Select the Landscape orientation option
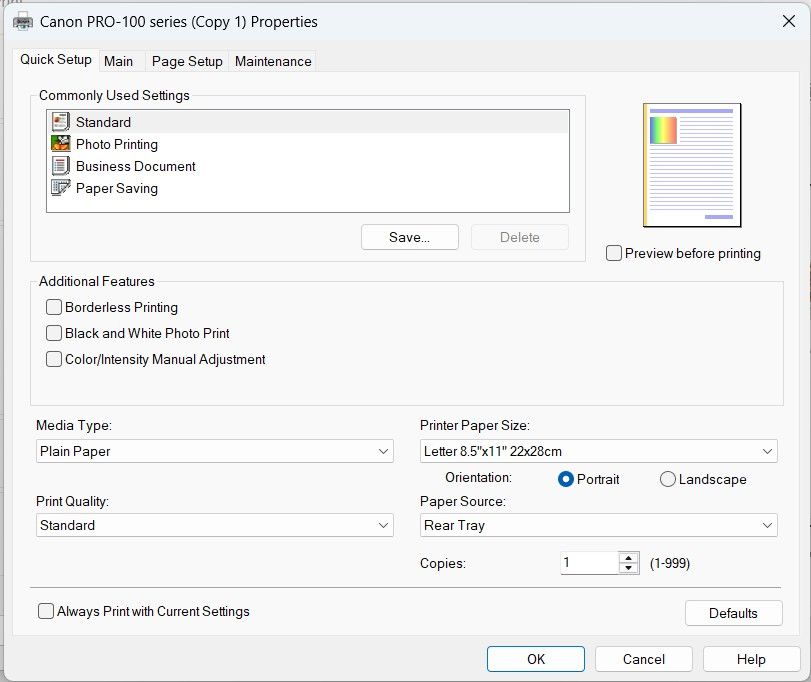 click(x=667, y=479)
